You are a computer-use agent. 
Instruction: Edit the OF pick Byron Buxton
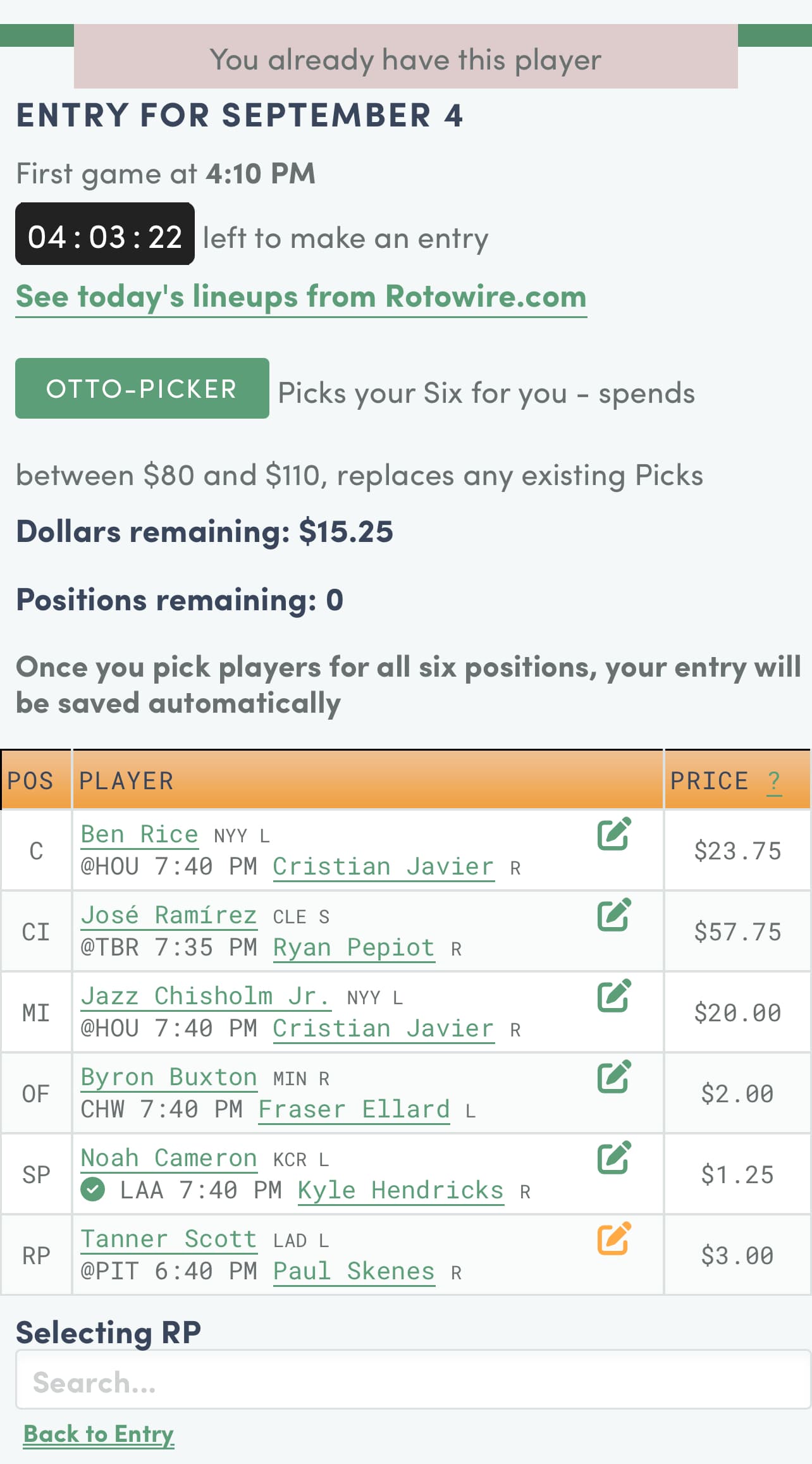tap(613, 1076)
